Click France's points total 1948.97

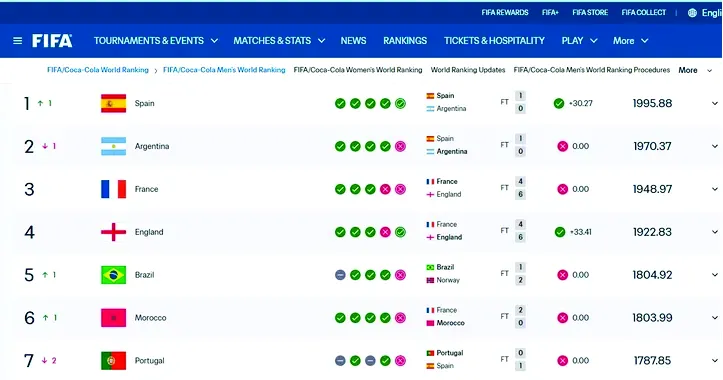[x=652, y=189]
